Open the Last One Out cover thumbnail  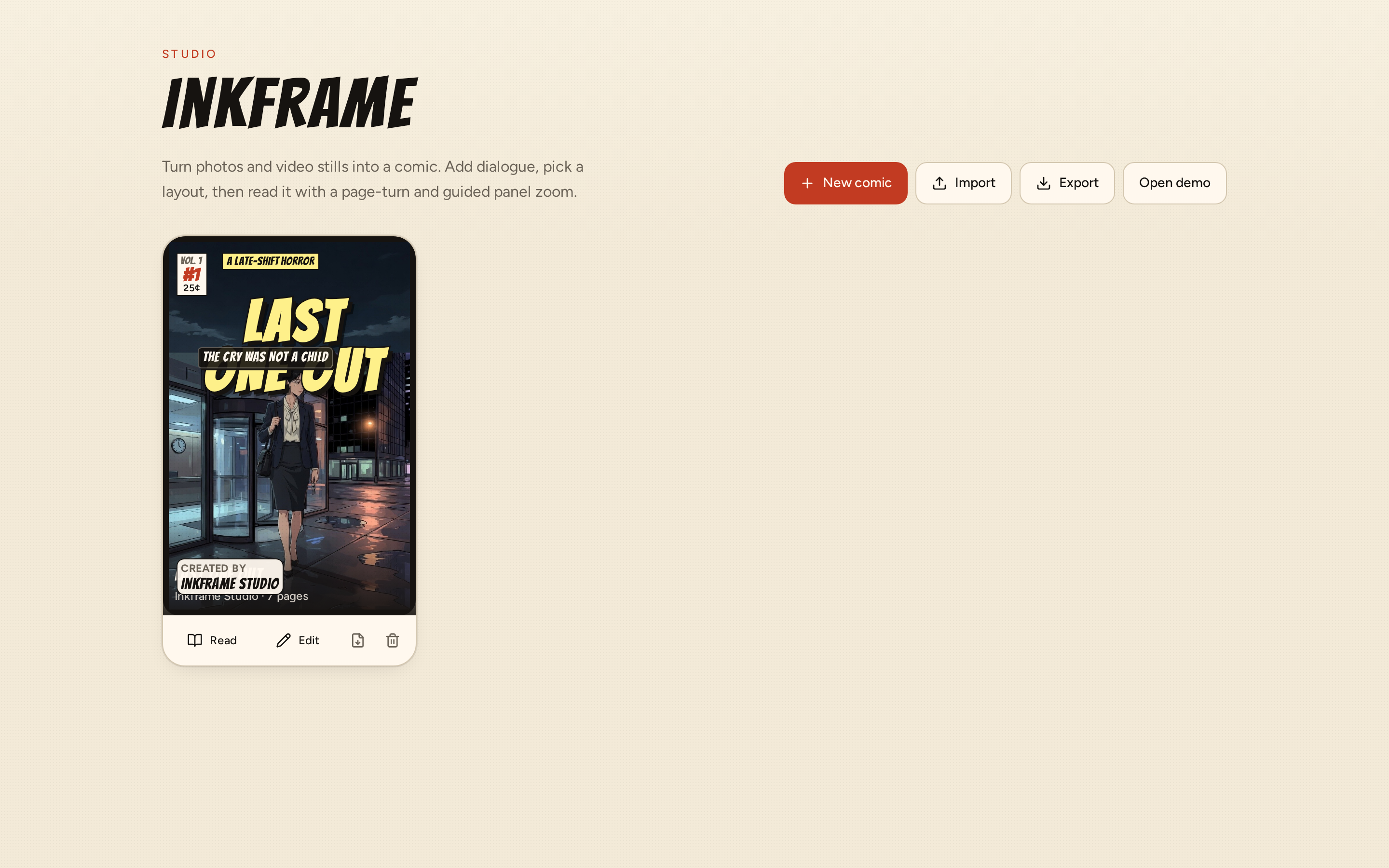pos(289,425)
